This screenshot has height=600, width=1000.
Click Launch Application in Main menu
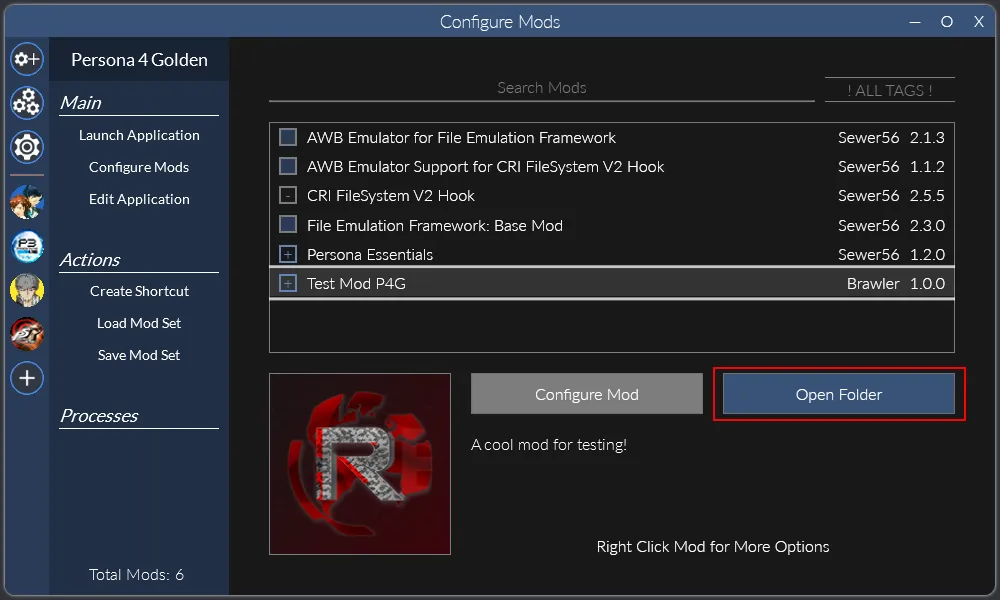139,135
